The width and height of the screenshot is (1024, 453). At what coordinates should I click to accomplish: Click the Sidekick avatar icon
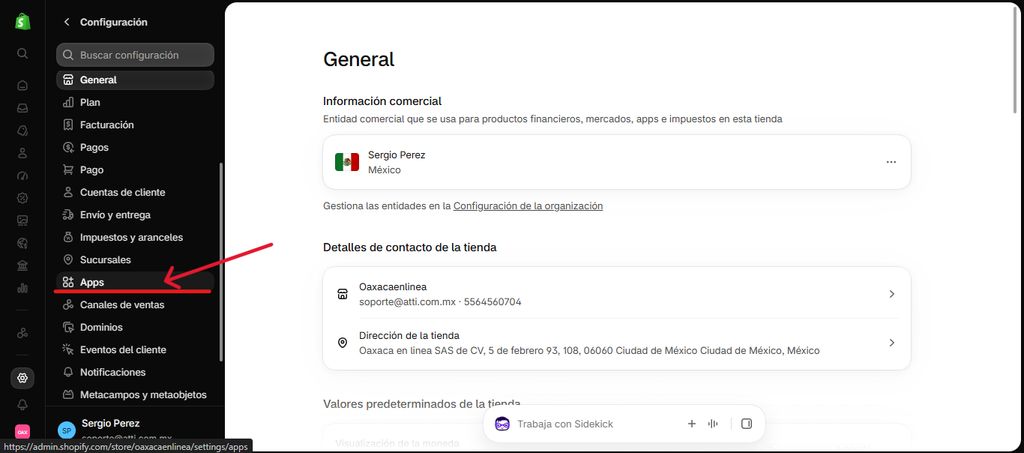502,424
